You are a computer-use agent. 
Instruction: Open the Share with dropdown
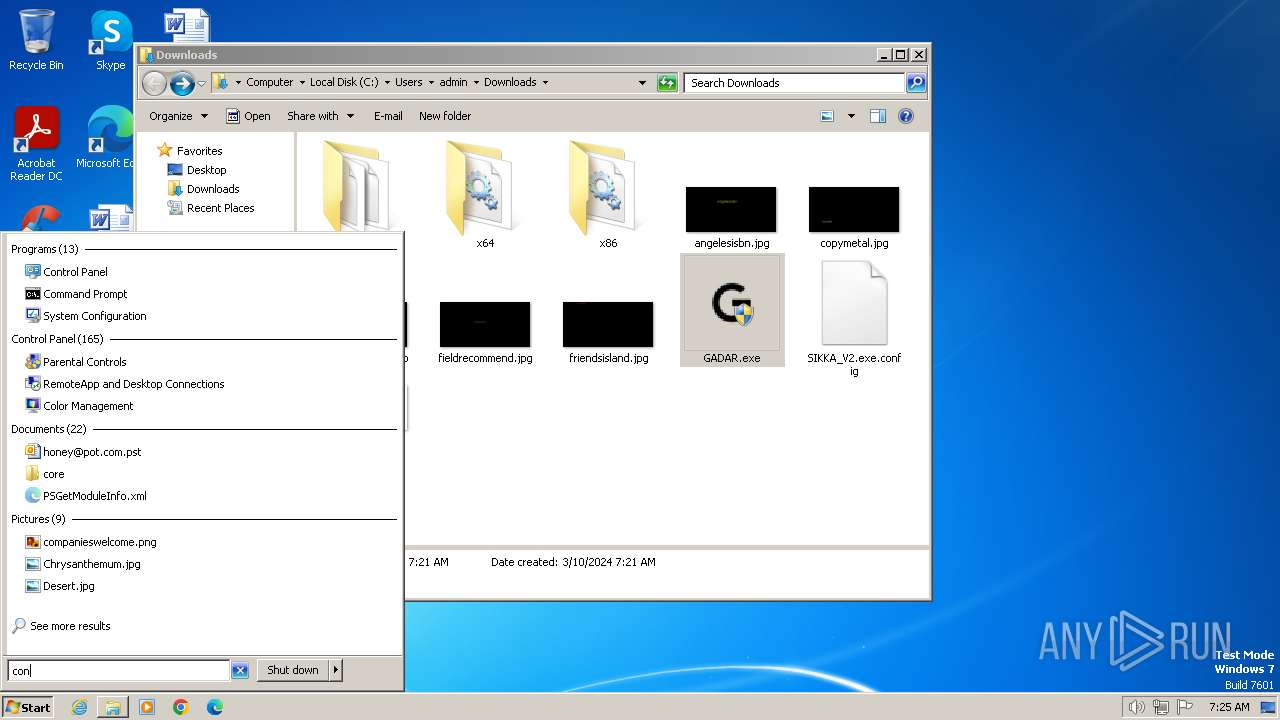pyautogui.click(x=320, y=116)
